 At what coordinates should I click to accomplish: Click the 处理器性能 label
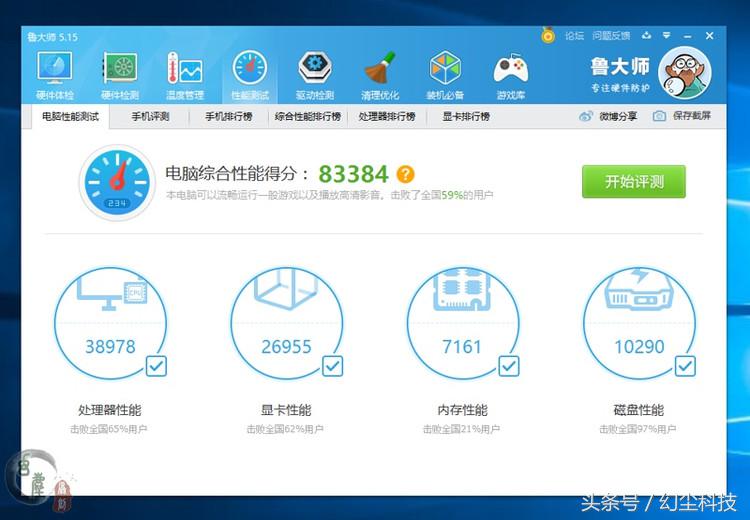coord(110,410)
